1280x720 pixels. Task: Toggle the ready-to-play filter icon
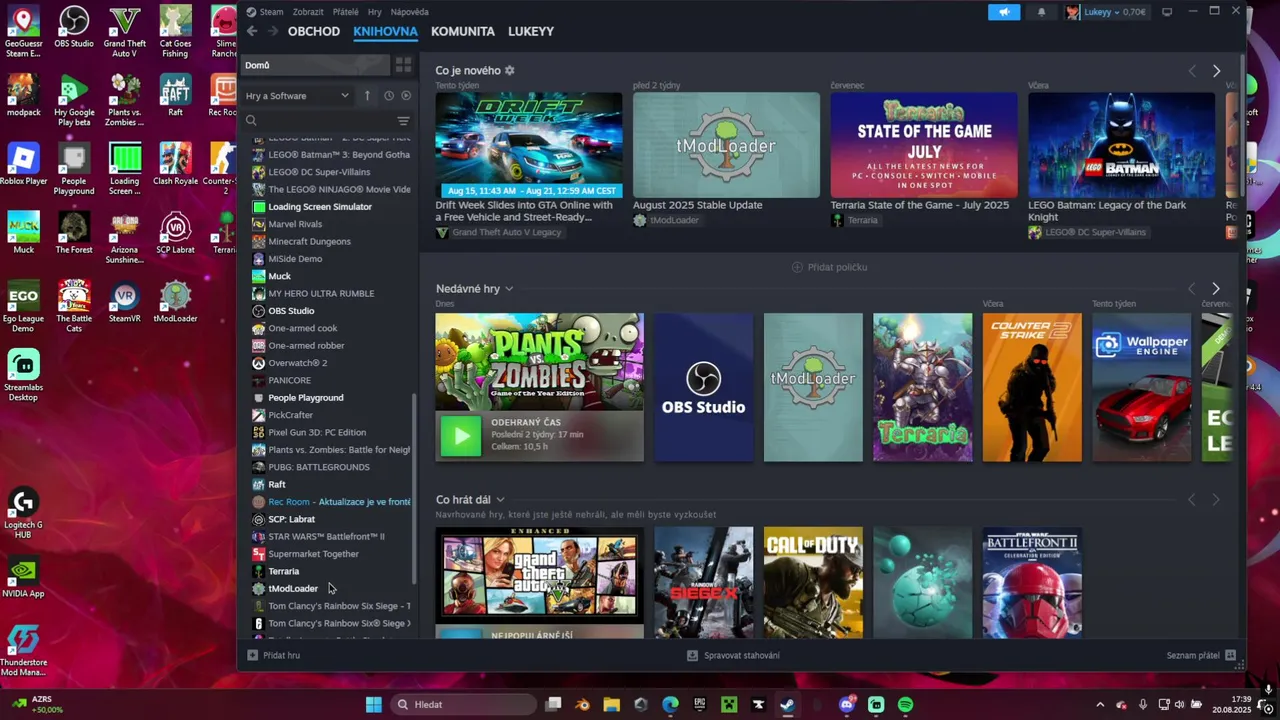click(406, 96)
